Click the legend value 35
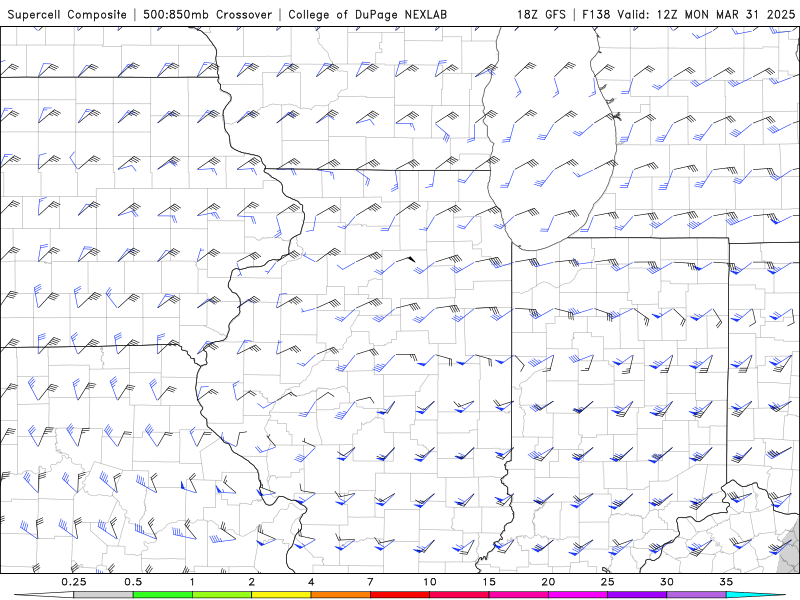800x600 pixels. click(x=726, y=582)
